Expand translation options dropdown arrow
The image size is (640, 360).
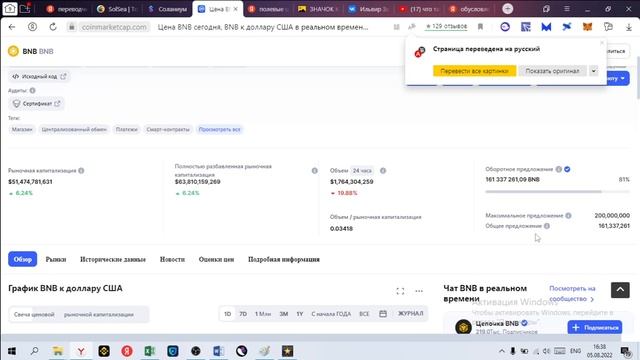coord(593,71)
